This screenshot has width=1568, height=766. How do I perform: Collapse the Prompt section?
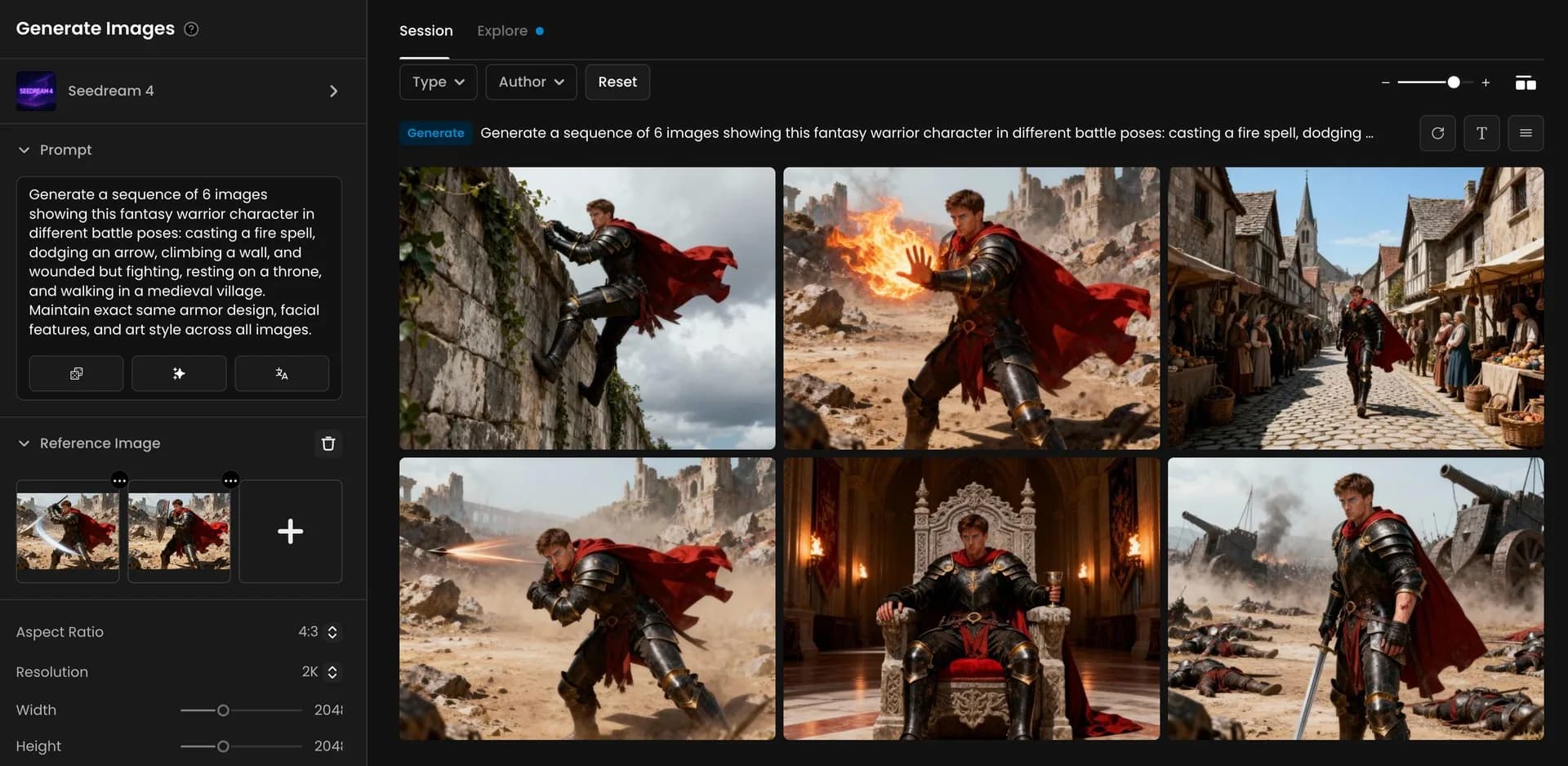(24, 149)
